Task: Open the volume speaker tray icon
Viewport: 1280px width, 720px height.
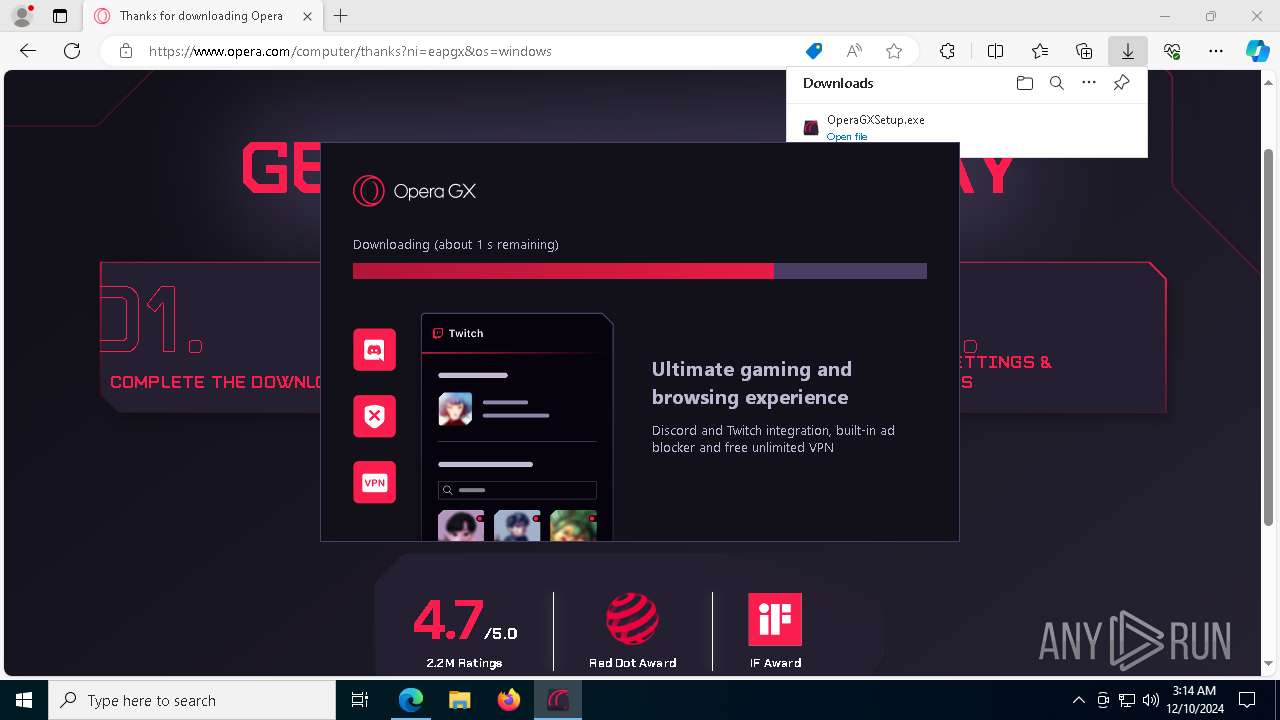Action: coord(1150,700)
